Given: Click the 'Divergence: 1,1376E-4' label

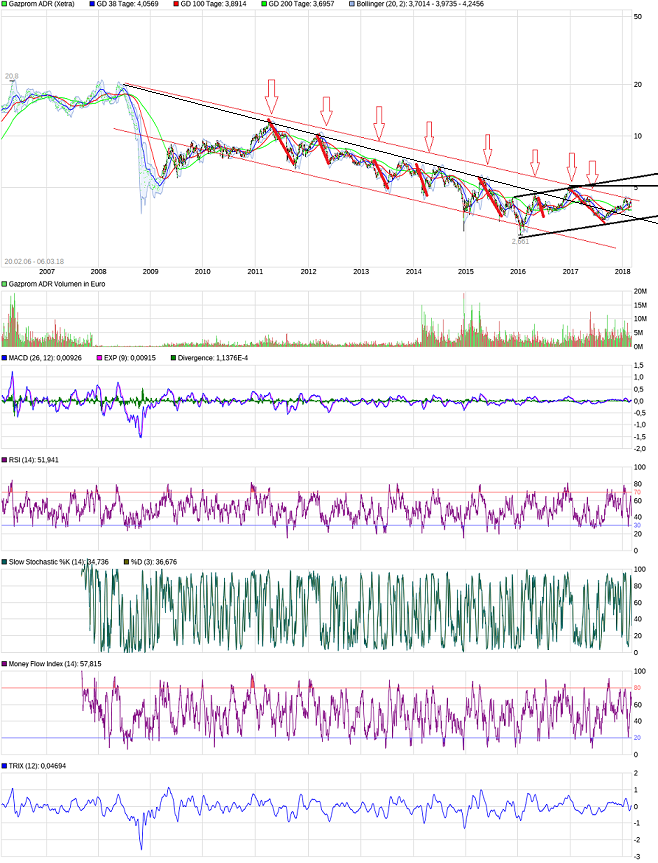Looking at the screenshot, I should pos(212,358).
